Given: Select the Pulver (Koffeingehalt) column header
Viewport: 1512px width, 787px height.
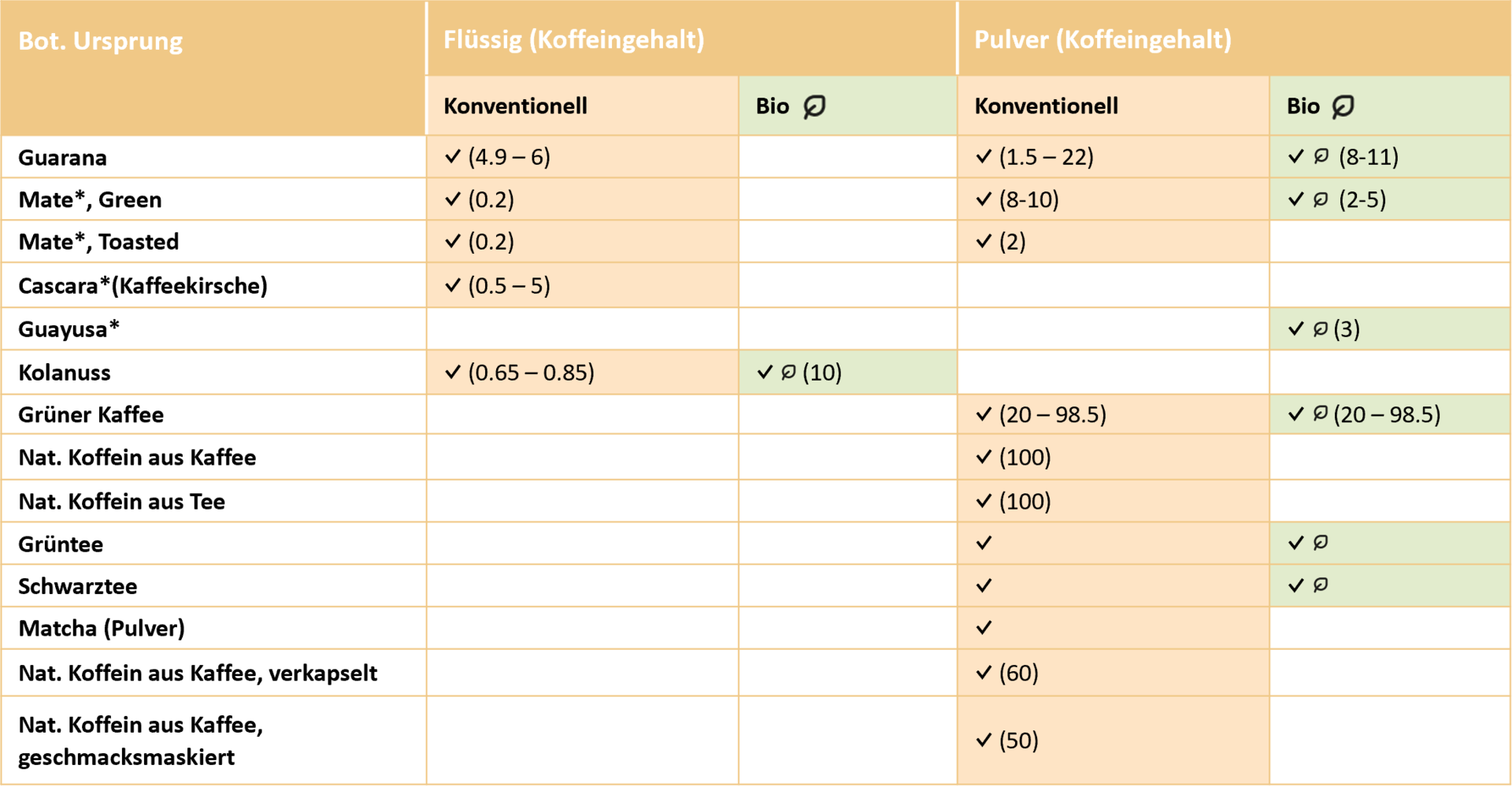Looking at the screenshot, I should [1102, 39].
